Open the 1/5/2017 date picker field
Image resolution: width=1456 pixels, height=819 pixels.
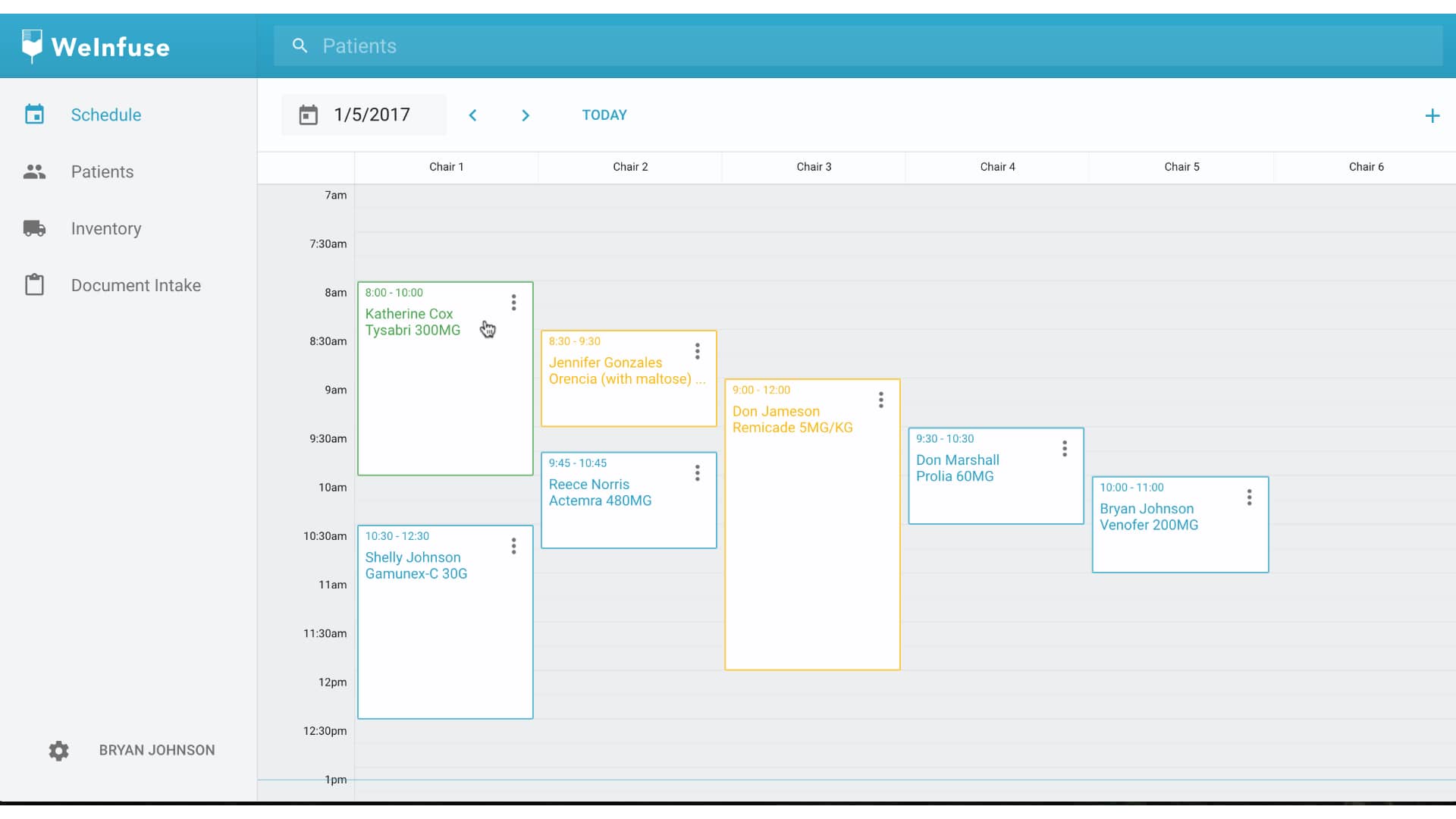point(364,115)
